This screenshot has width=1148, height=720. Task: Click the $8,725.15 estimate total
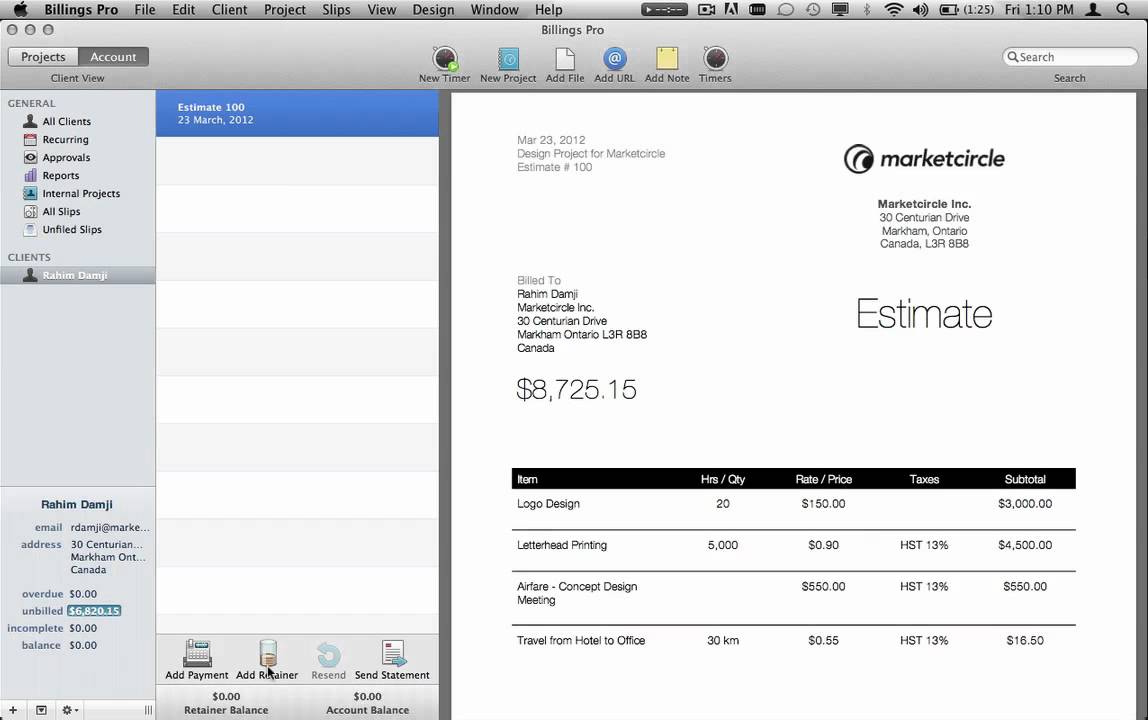click(x=576, y=389)
